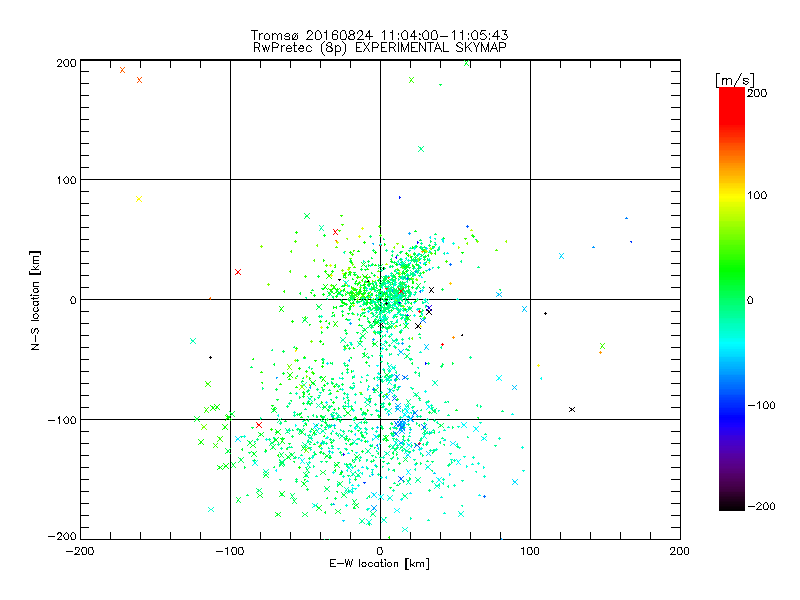Click the '[m/s]' unit label above colorbar
The image size is (800, 600).
(x=735, y=80)
